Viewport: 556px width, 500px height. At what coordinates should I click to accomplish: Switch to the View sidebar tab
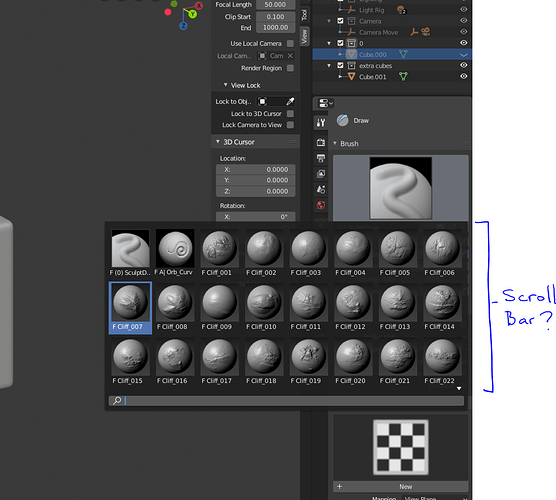(304, 37)
